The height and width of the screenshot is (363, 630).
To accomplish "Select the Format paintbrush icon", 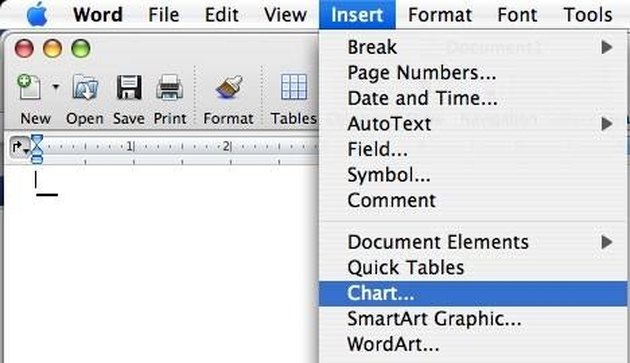I will pos(229,87).
